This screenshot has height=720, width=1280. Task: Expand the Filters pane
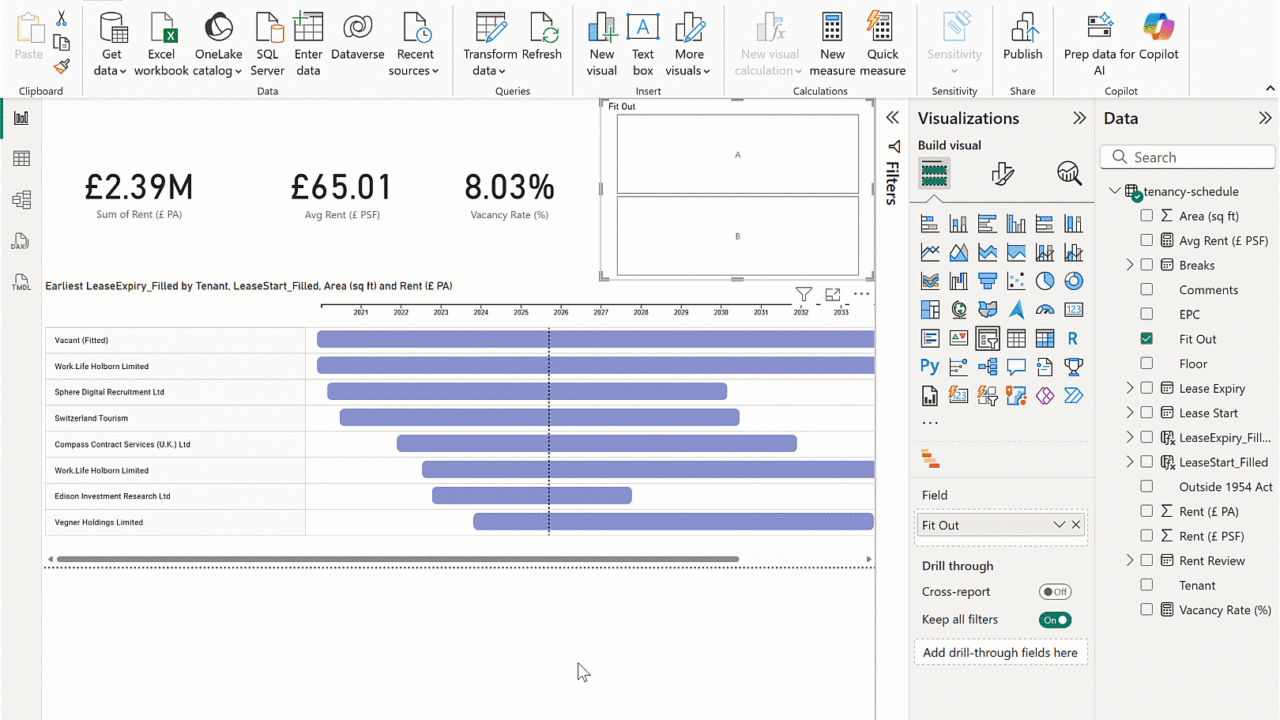click(893, 118)
